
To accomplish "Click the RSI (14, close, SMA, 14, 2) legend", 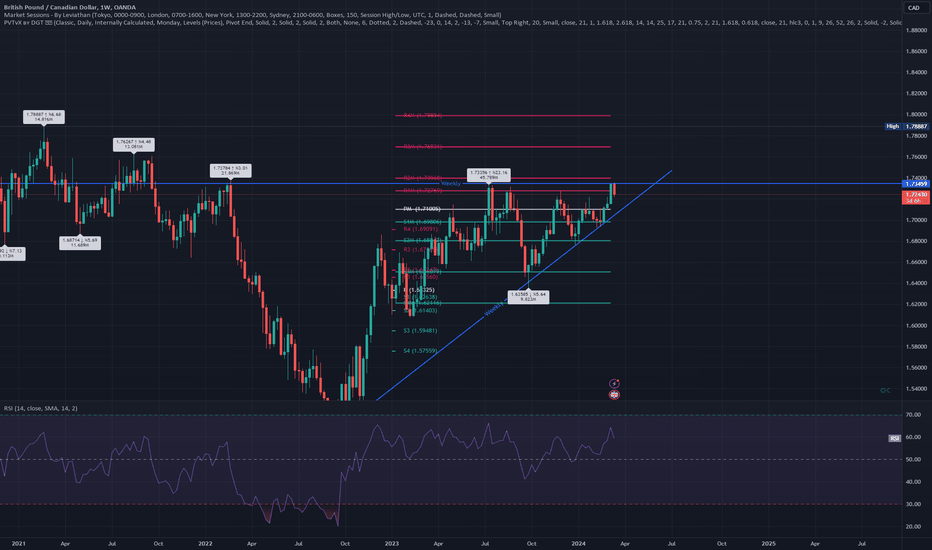I will point(40,408).
